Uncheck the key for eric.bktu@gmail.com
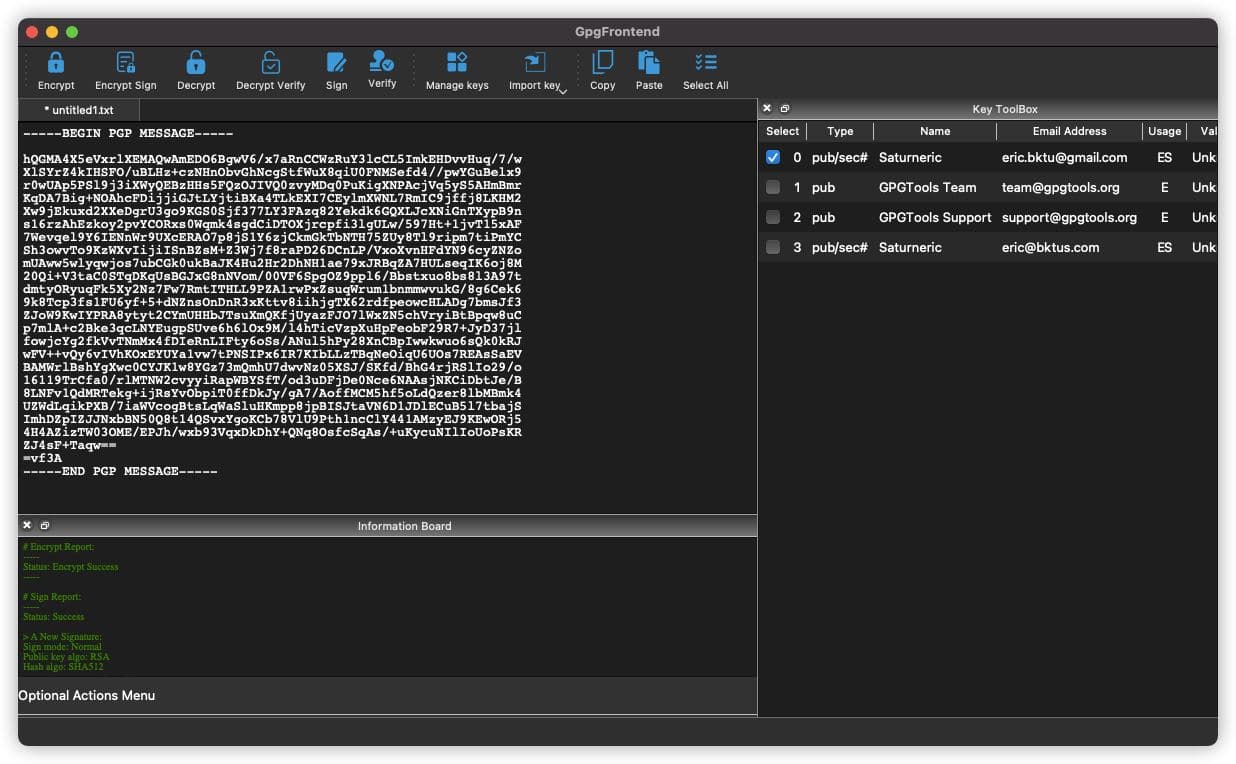1236x764 pixels. pos(773,157)
